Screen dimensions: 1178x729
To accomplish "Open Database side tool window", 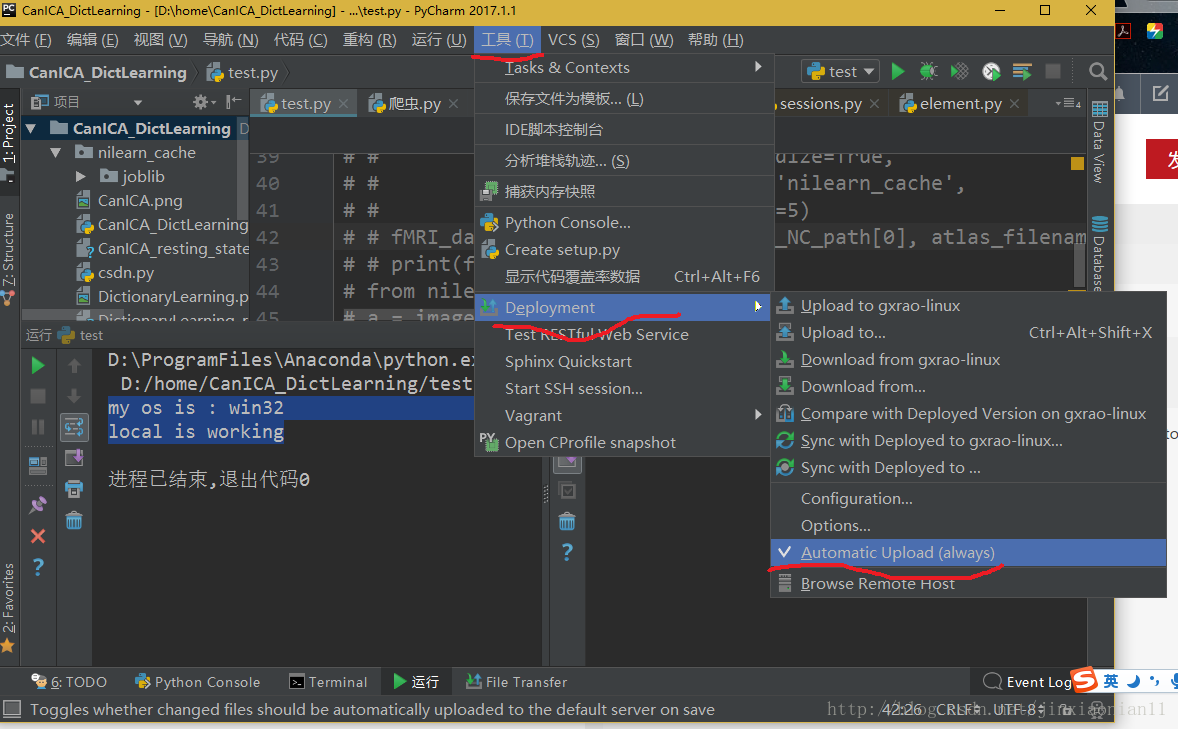I will [1099, 254].
